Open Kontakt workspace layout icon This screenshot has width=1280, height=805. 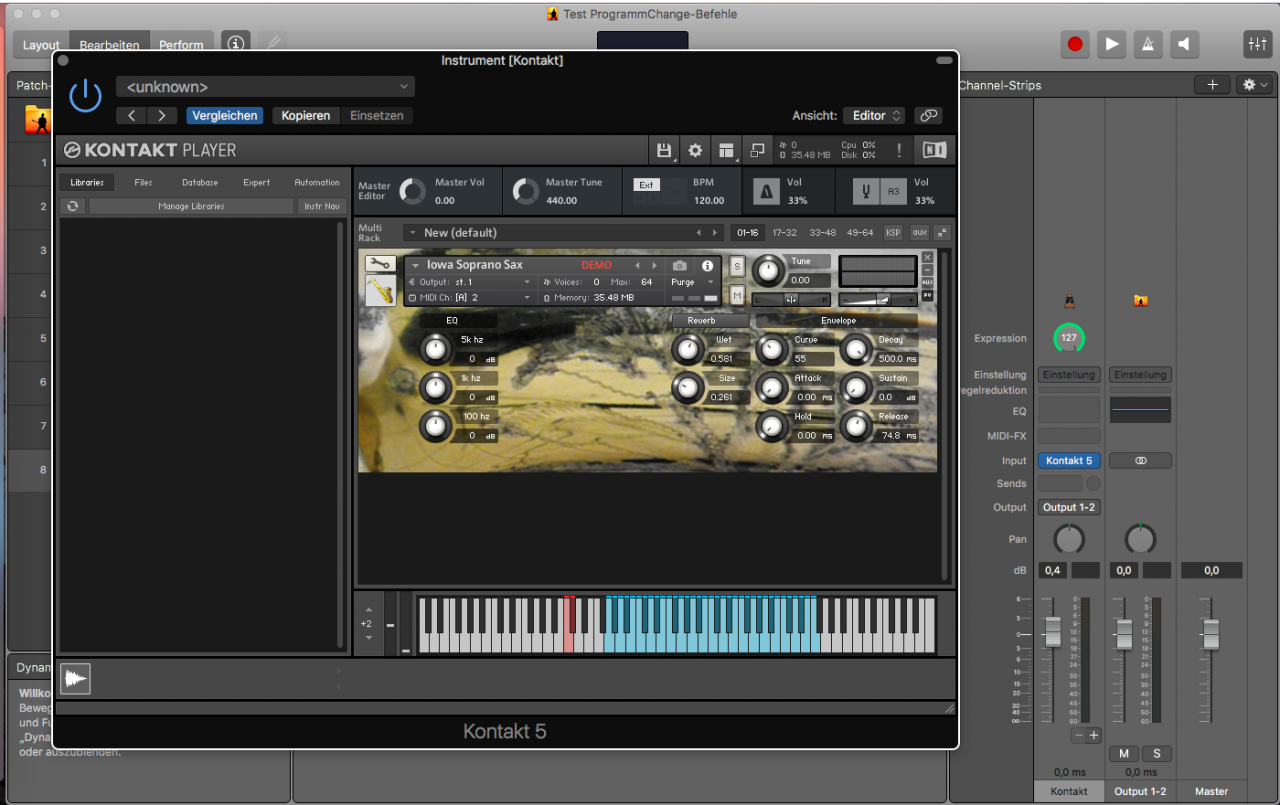point(727,151)
